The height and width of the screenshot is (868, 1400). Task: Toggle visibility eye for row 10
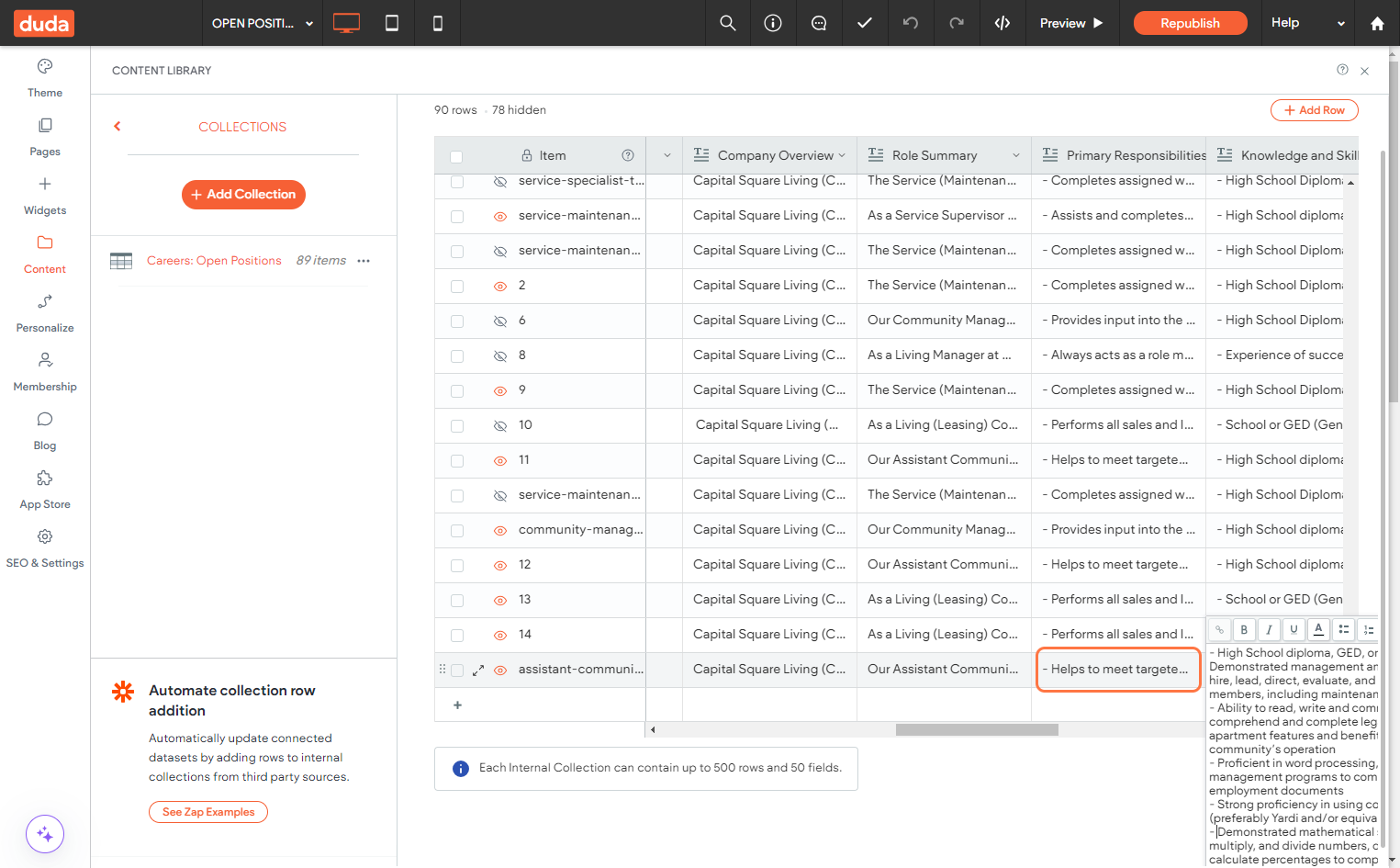coord(500,425)
